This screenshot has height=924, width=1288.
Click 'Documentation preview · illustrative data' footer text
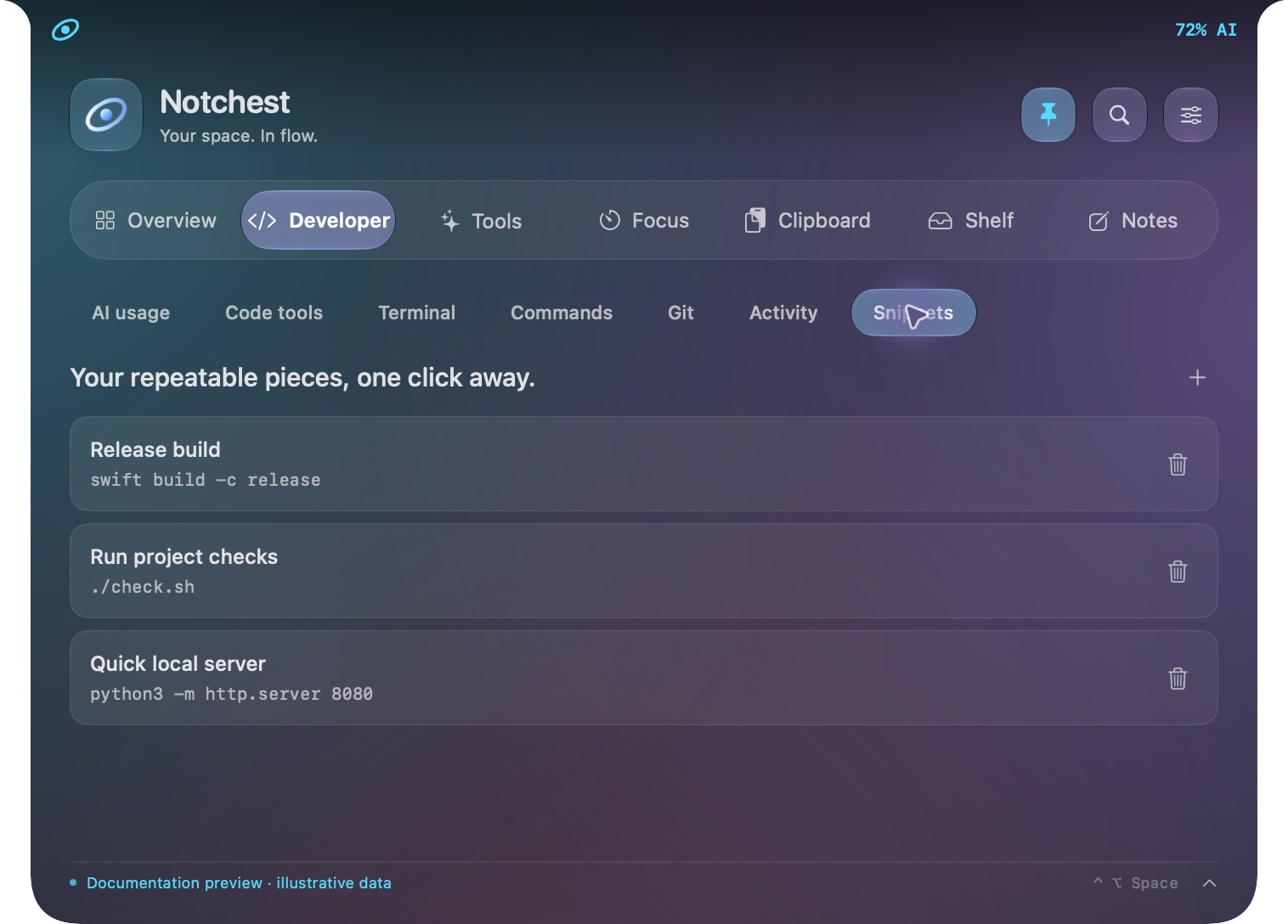click(239, 883)
